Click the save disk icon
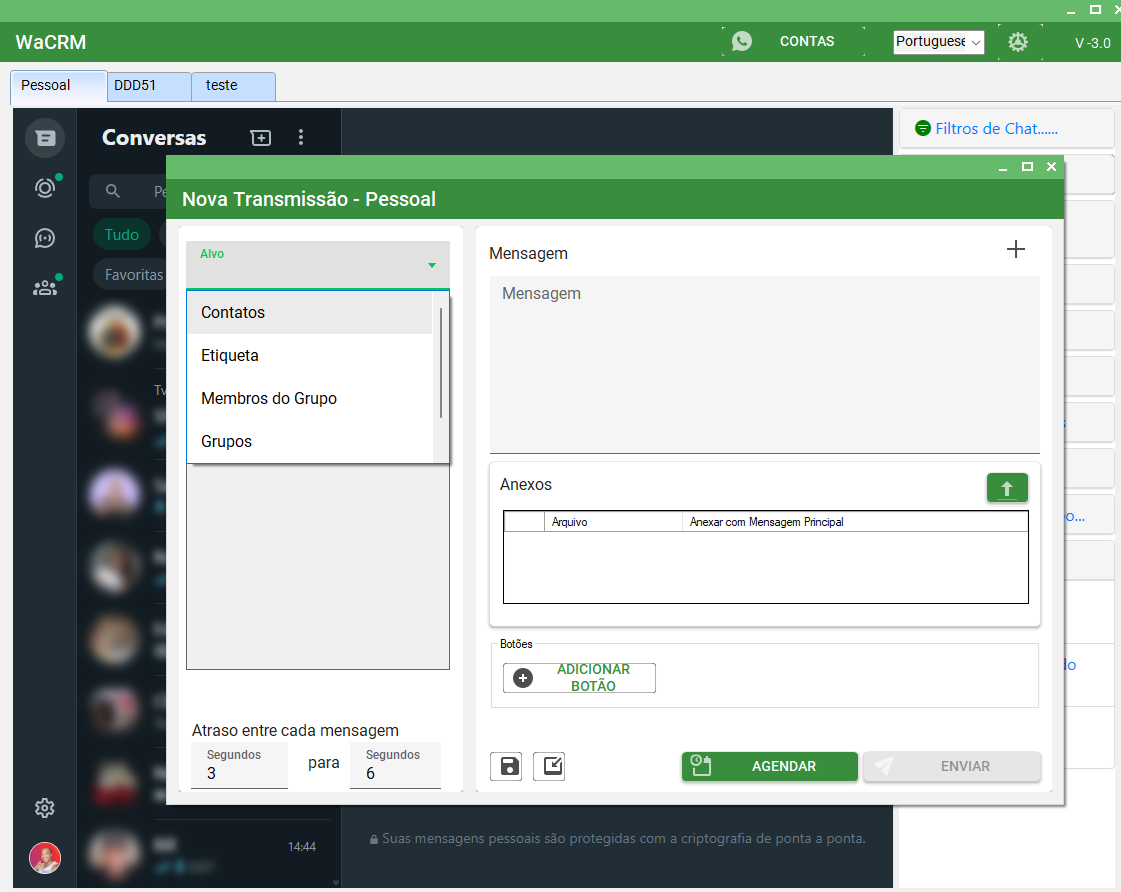The image size is (1121, 892). point(510,766)
